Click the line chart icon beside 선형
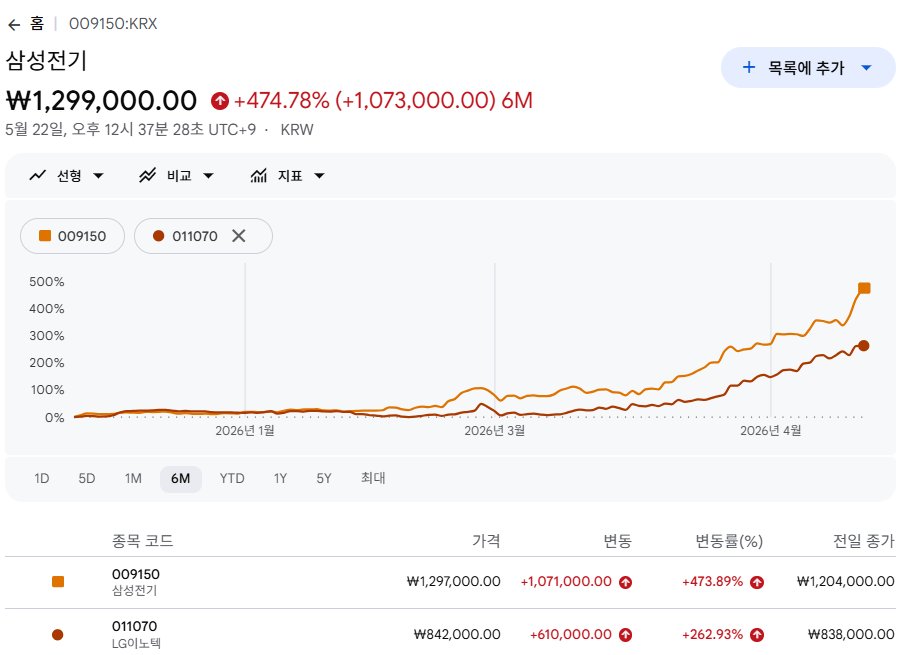903x655 pixels. 38,175
